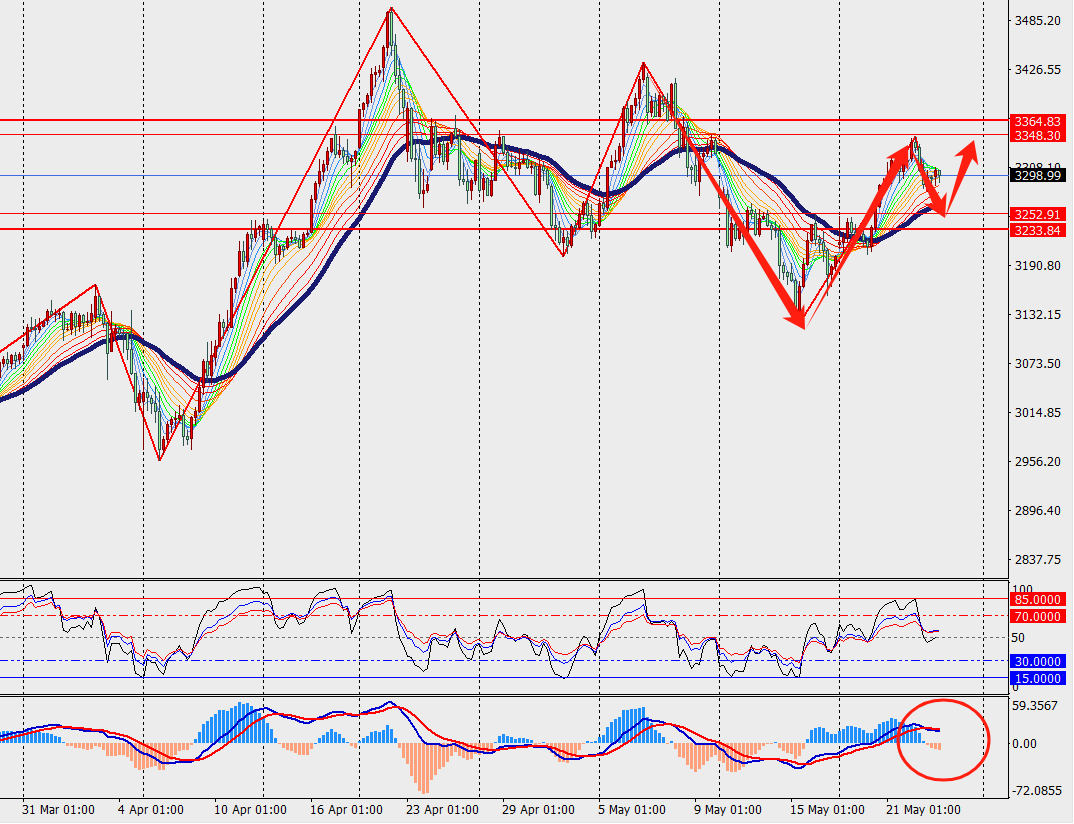Select the 59.3567 MACD scale value
Screen dimensions: 1074x824
tap(1036, 705)
